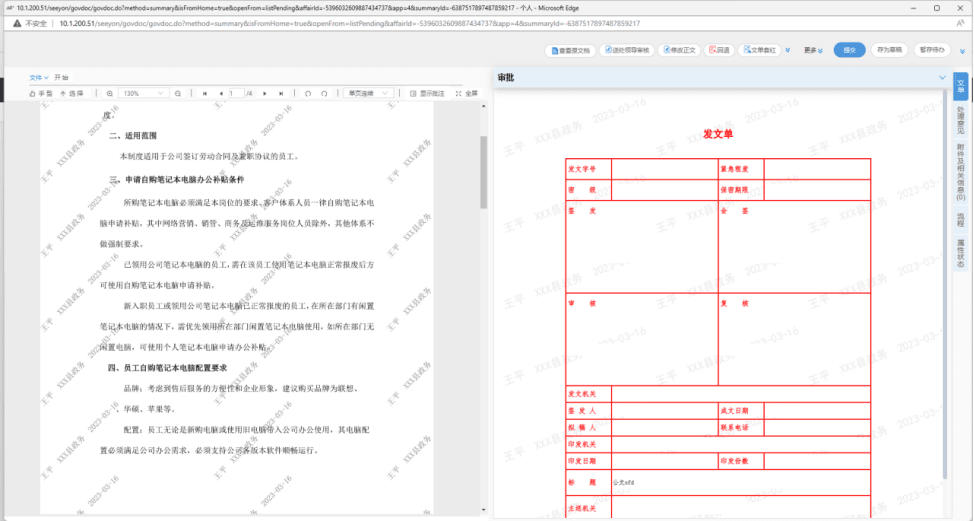Screen dimensions: 974x521
Task: Click the 标题 field with 公文ofd
Action: [740, 482]
